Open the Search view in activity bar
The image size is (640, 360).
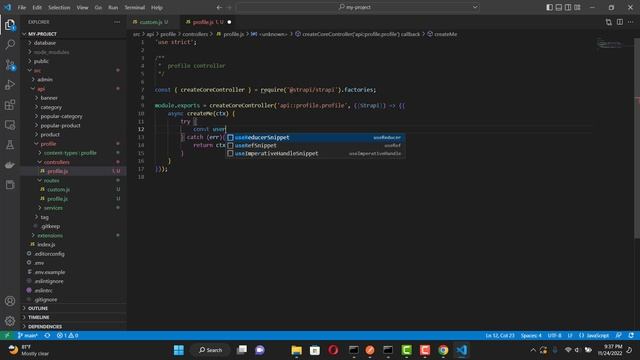click(10, 44)
